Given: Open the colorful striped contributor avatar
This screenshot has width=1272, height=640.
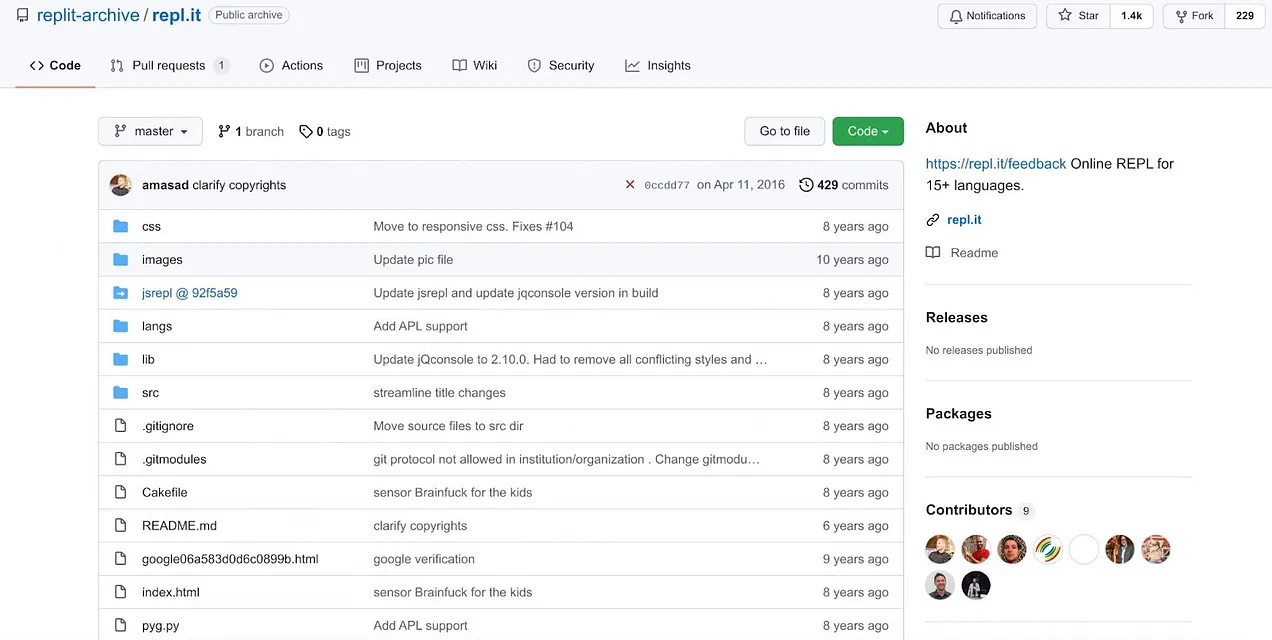Looking at the screenshot, I should [x=1048, y=549].
